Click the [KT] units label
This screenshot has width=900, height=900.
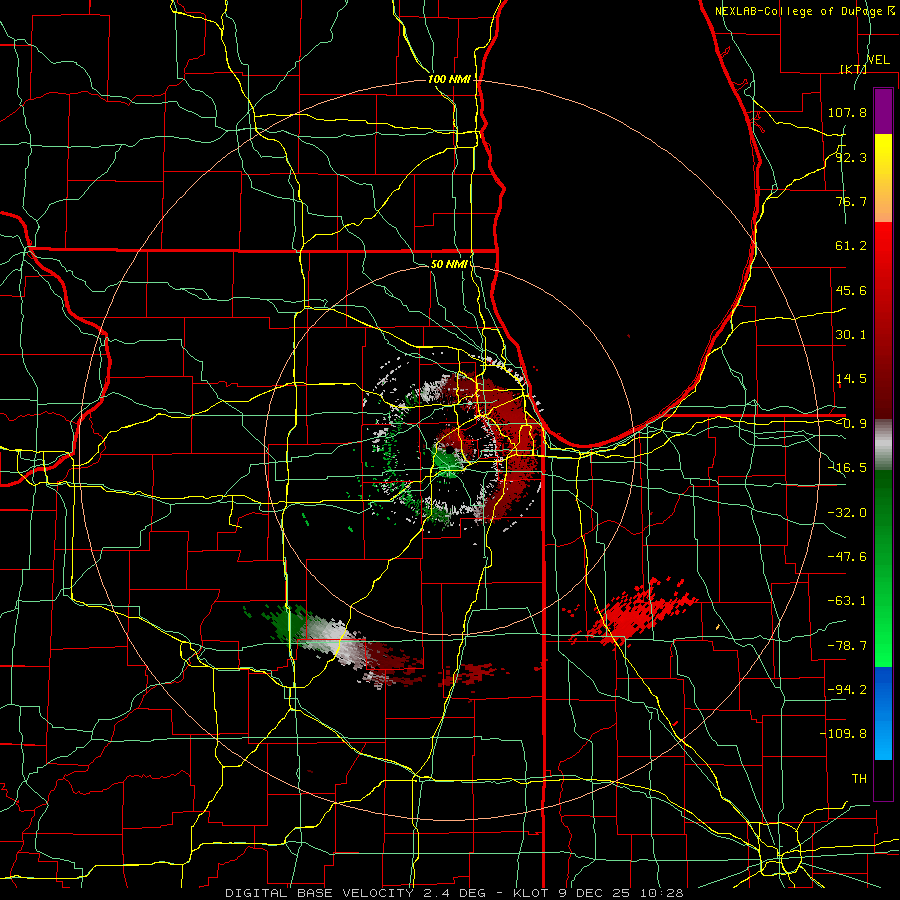[x=853, y=69]
